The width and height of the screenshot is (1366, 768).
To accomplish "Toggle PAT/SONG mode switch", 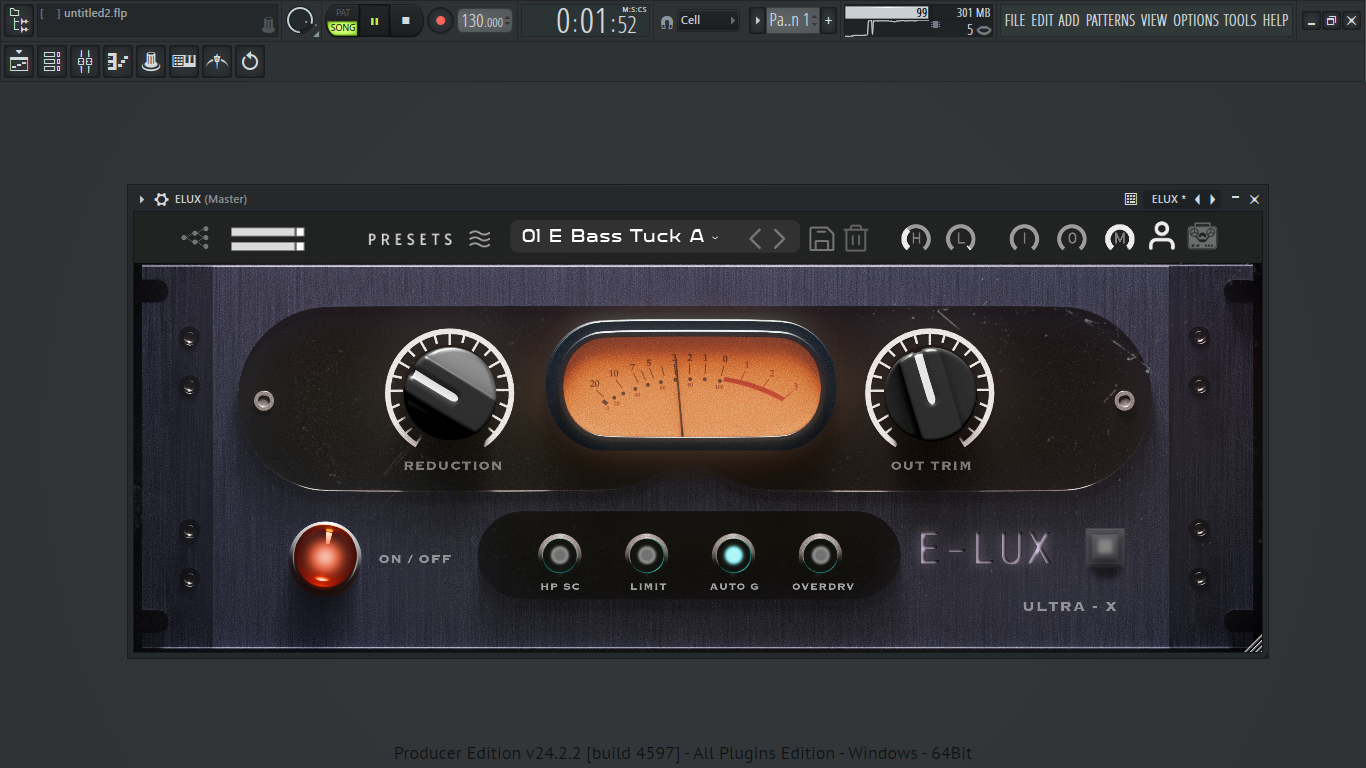I will coord(343,20).
